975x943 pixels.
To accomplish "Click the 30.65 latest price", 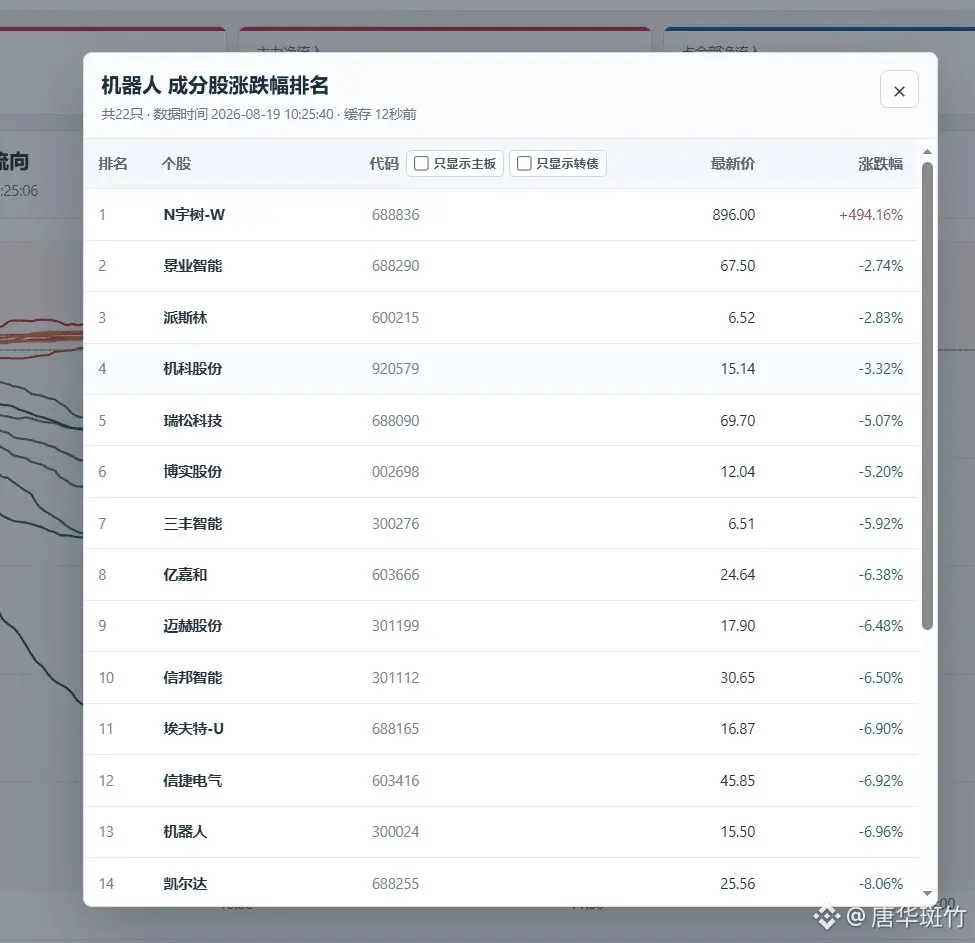I will point(737,678).
